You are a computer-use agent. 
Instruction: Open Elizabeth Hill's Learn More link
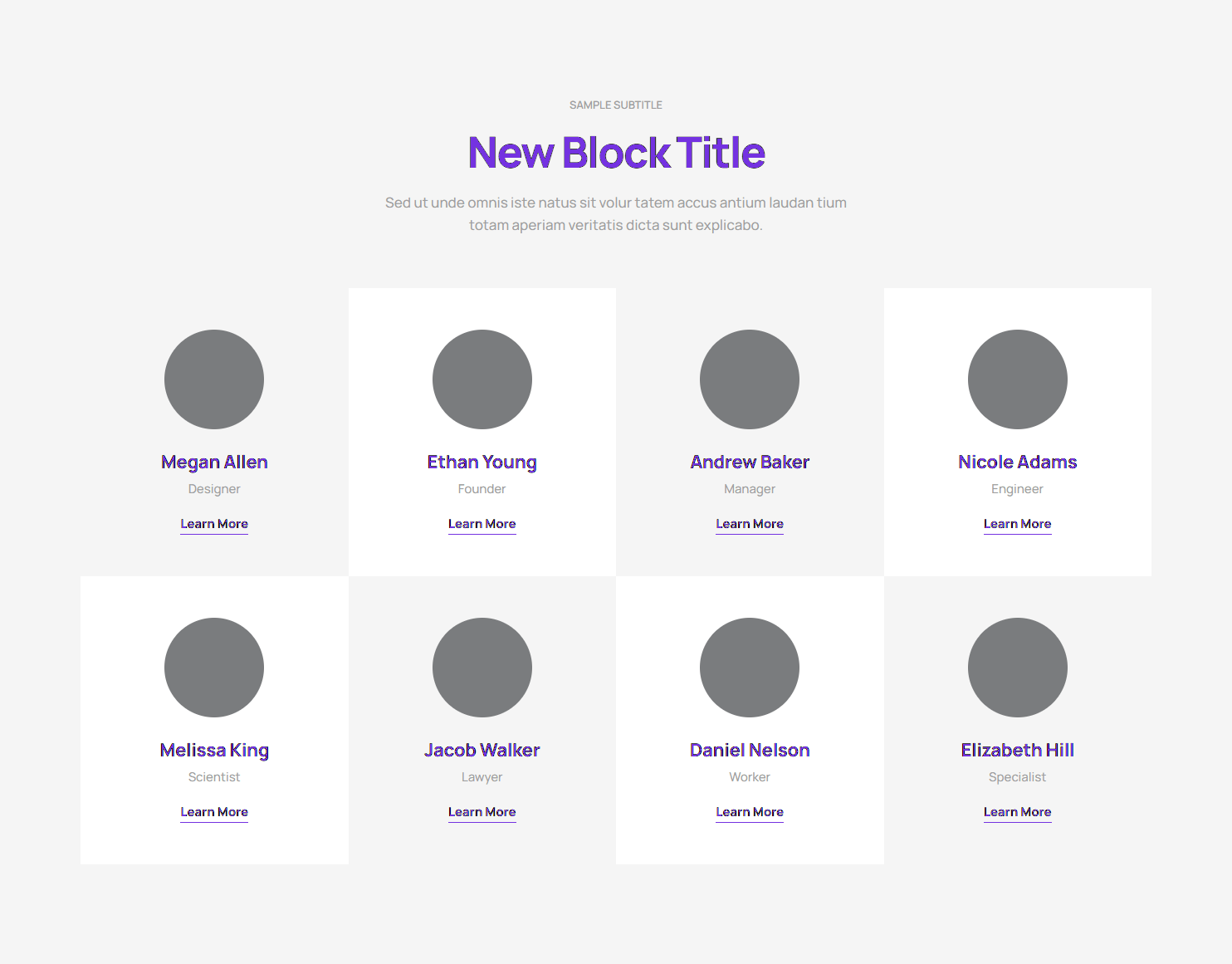pos(1018,812)
